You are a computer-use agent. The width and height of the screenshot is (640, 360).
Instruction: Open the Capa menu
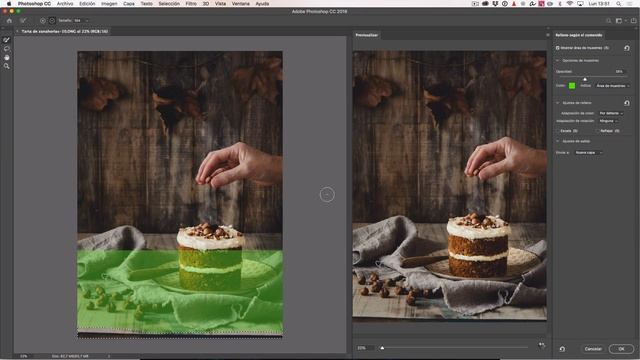point(129,4)
